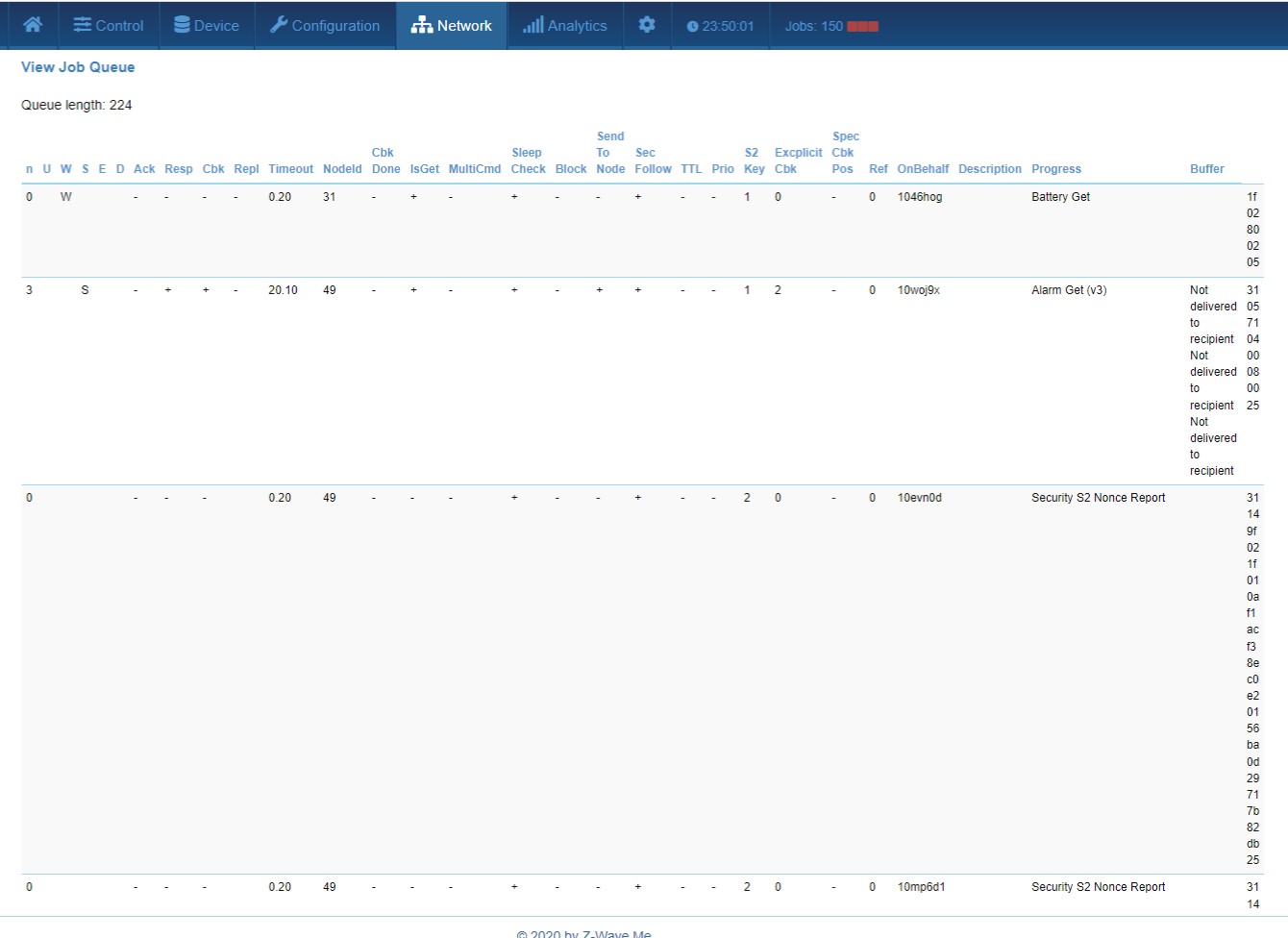Click the Resp column header

coord(179,169)
